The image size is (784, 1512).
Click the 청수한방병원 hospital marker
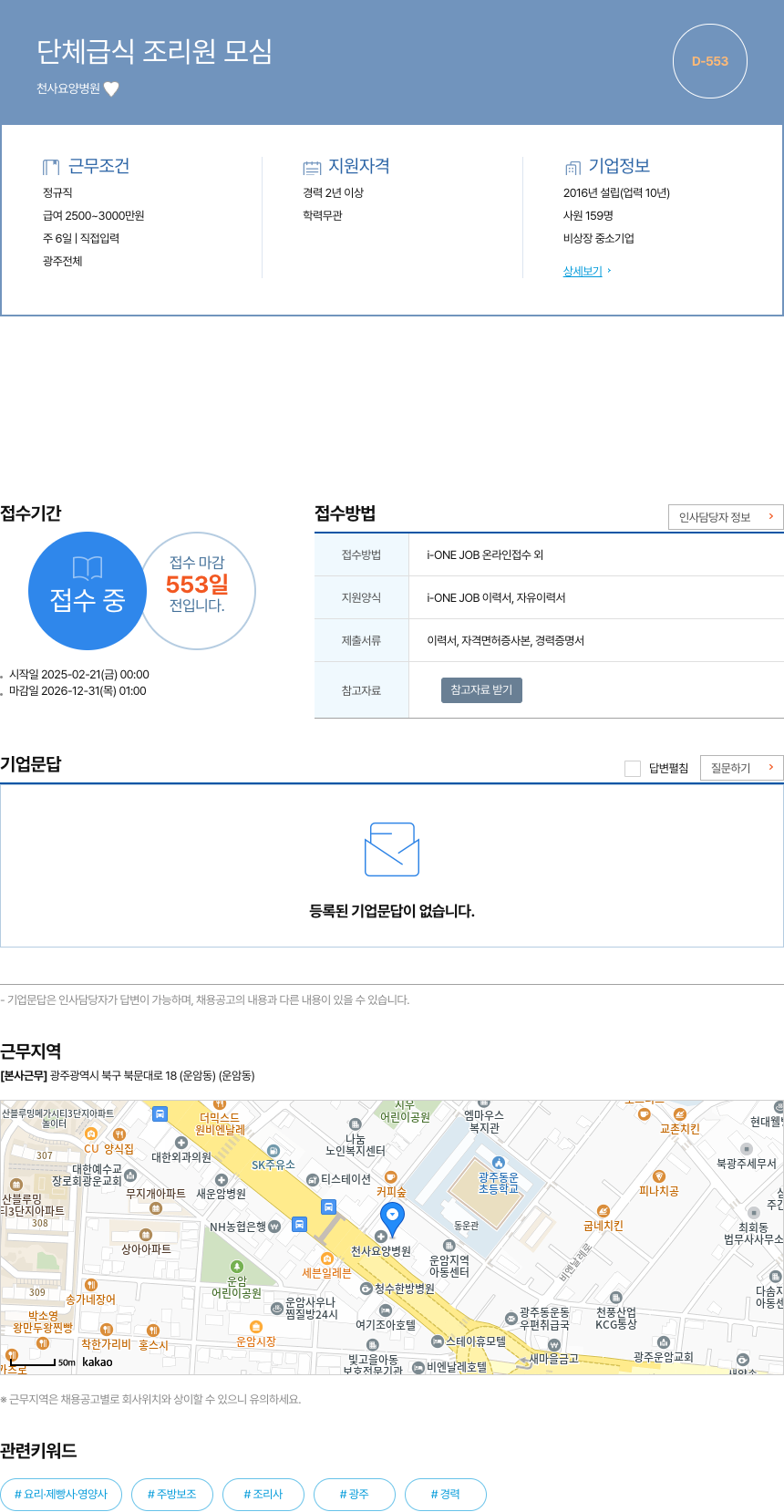coord(366,1289)
